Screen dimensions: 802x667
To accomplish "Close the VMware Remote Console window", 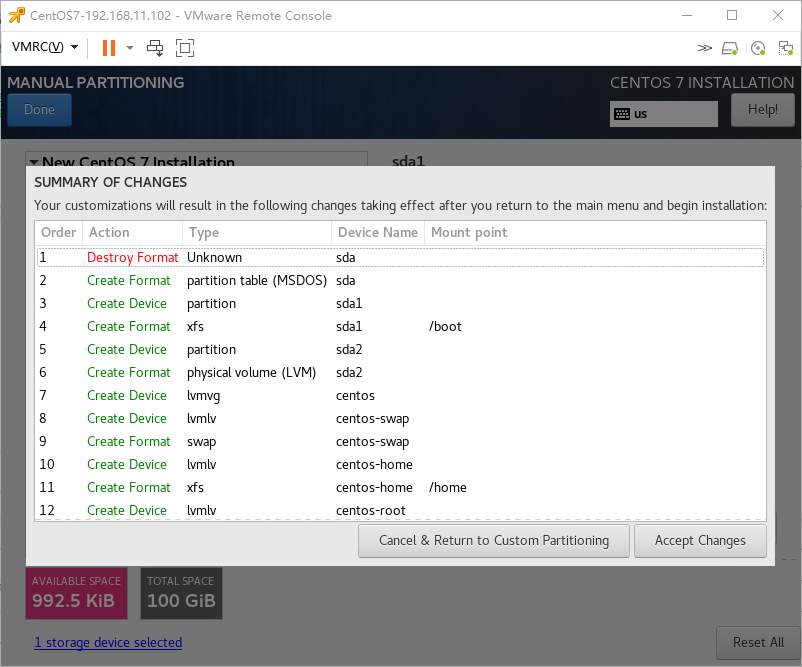I will point(777,15).
